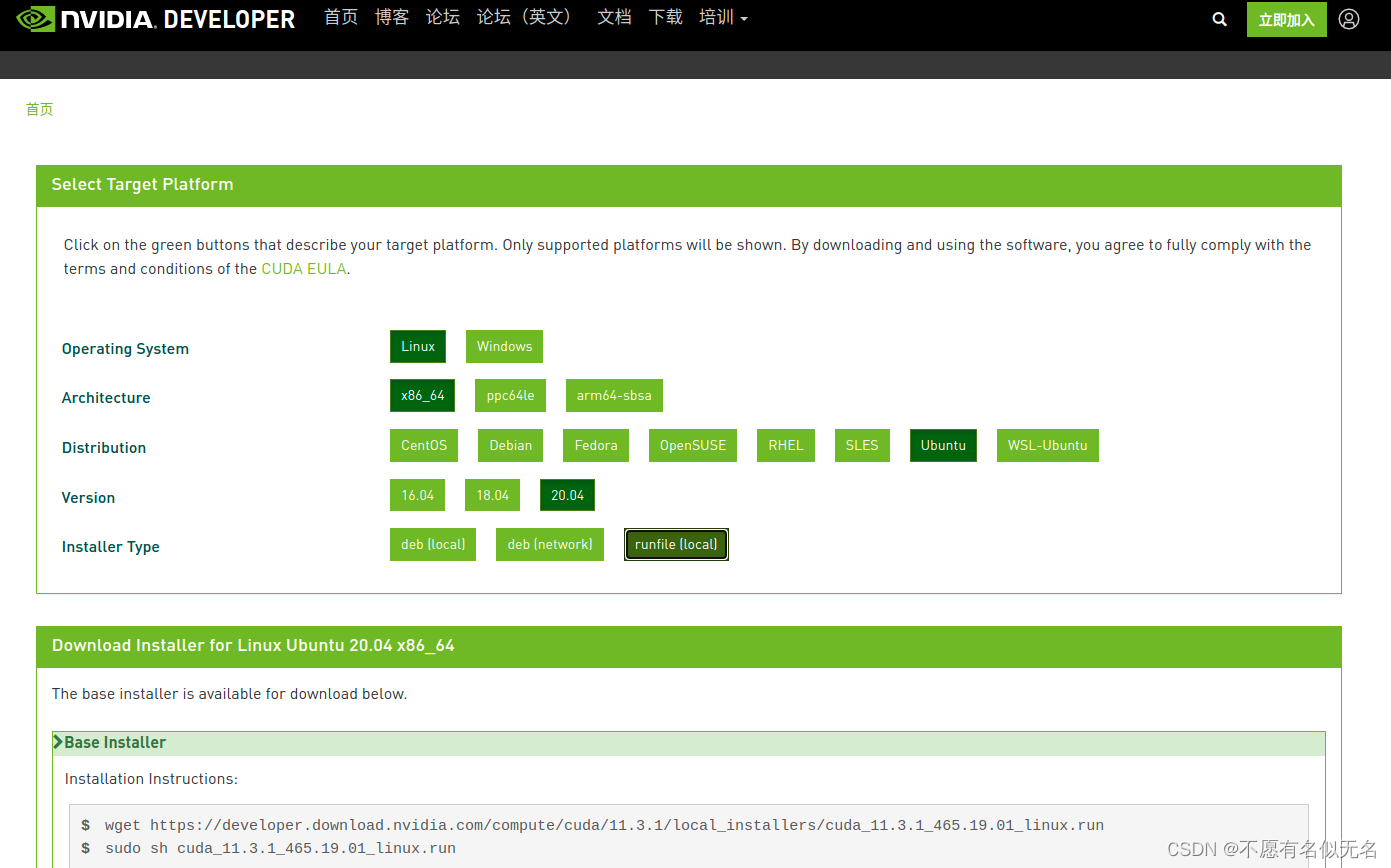Choose Debian distribution

coord(511,446)
